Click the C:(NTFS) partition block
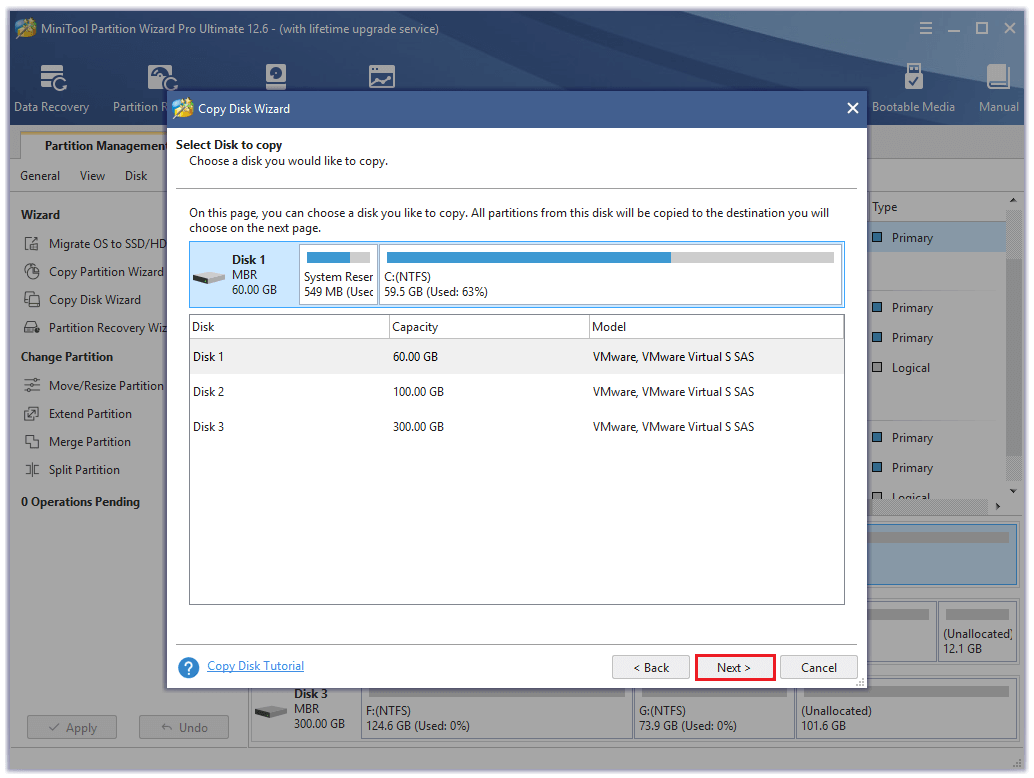 tap(611, 274)
